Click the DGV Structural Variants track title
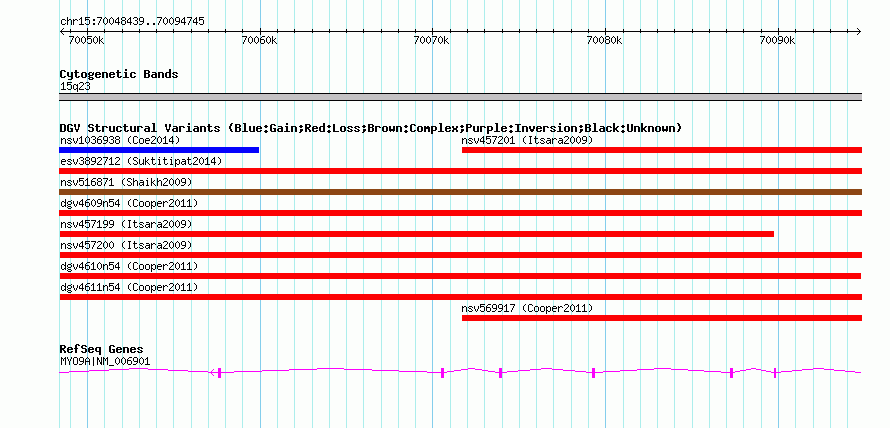 click(x=371, y=128)
